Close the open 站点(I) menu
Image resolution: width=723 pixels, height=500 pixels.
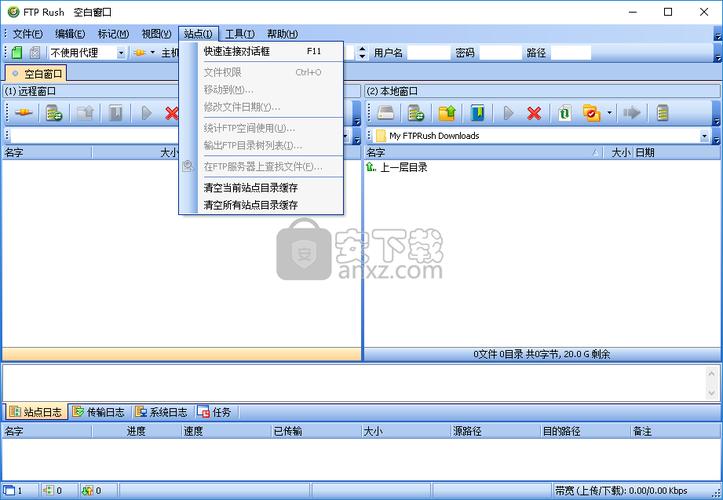198,34
